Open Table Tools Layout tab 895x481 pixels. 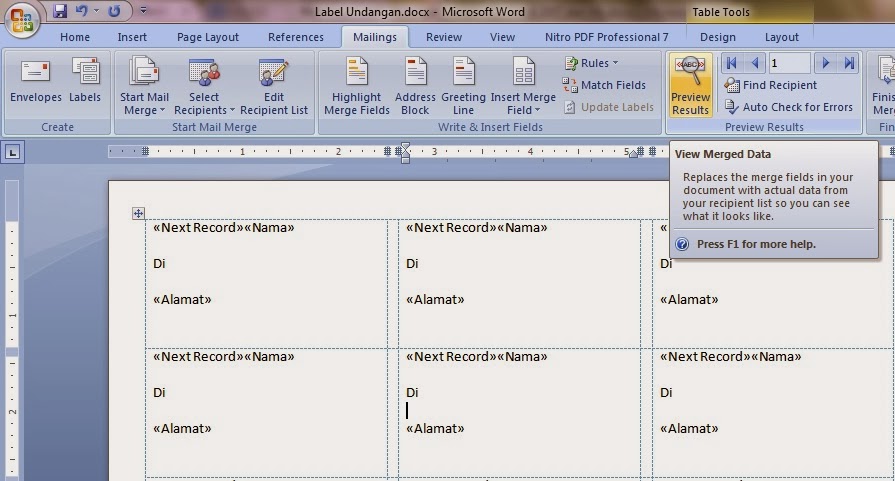tap(781, 37)
